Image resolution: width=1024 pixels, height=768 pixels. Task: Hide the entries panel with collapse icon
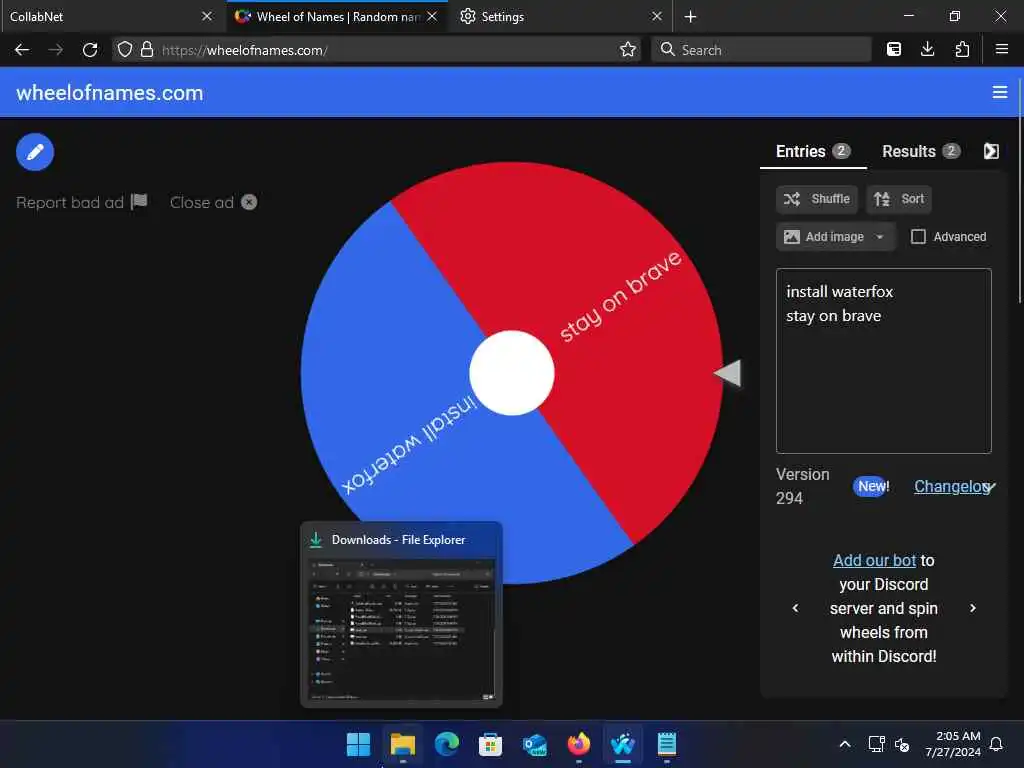(x=991, y=152)
